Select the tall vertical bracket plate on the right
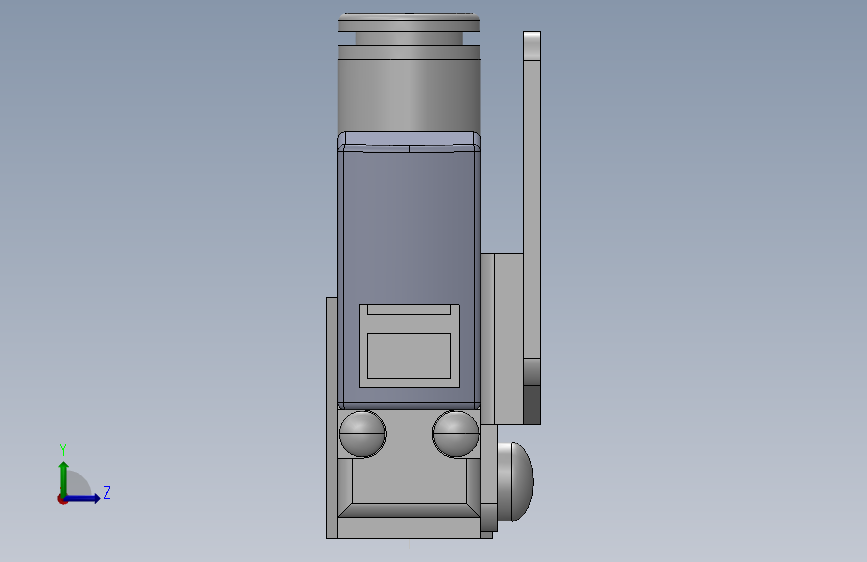Viewport: 867px width, 562px height. click(532, 227)
